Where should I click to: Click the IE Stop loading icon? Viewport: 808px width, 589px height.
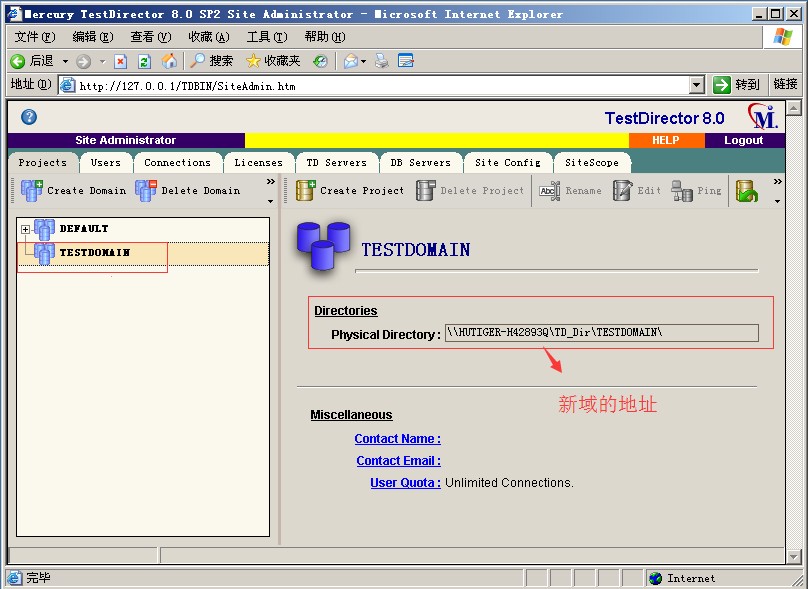pos(120,61)
